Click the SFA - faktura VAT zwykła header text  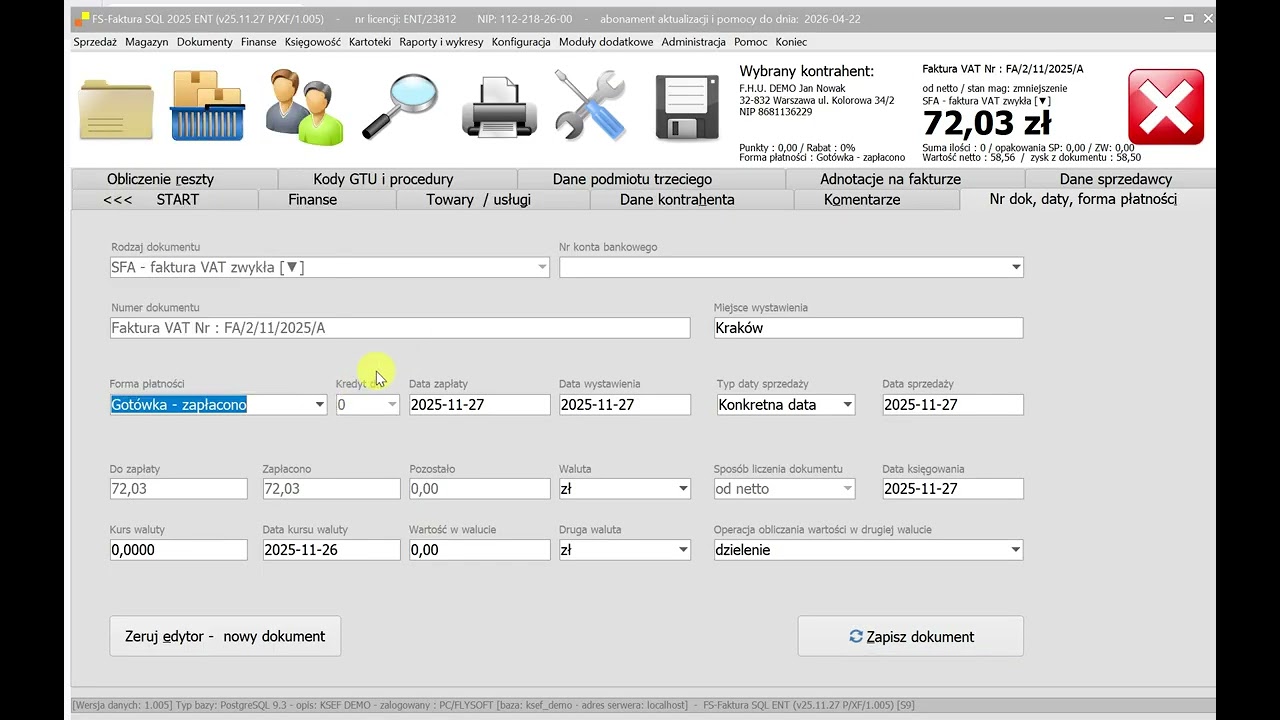pos(986,100)
